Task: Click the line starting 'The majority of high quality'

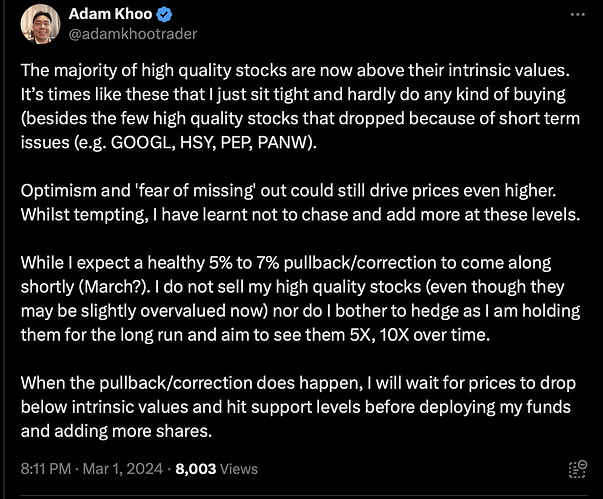Action: (x=295, y=70)
